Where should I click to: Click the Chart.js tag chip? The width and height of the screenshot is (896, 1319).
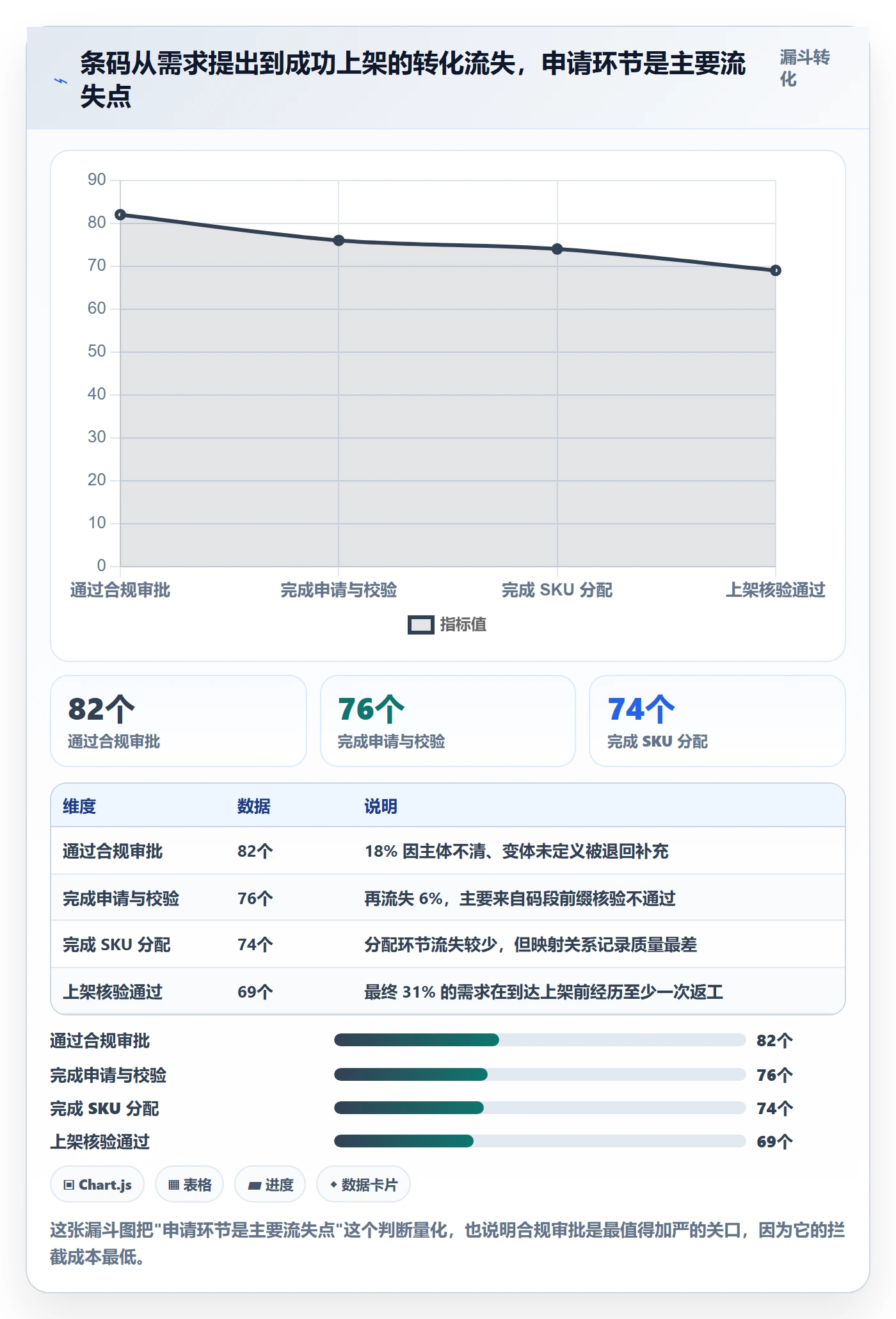coord(97,1185)
